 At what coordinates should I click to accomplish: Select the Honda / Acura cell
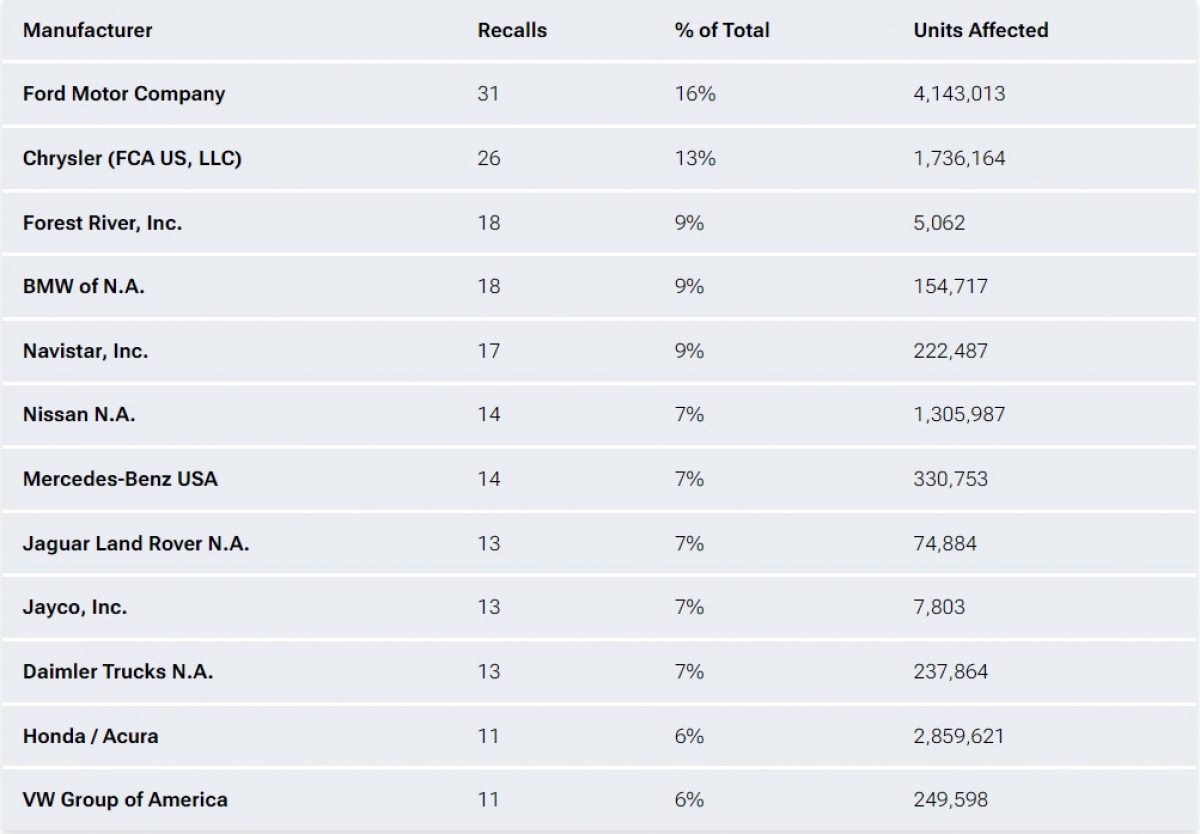90,736
